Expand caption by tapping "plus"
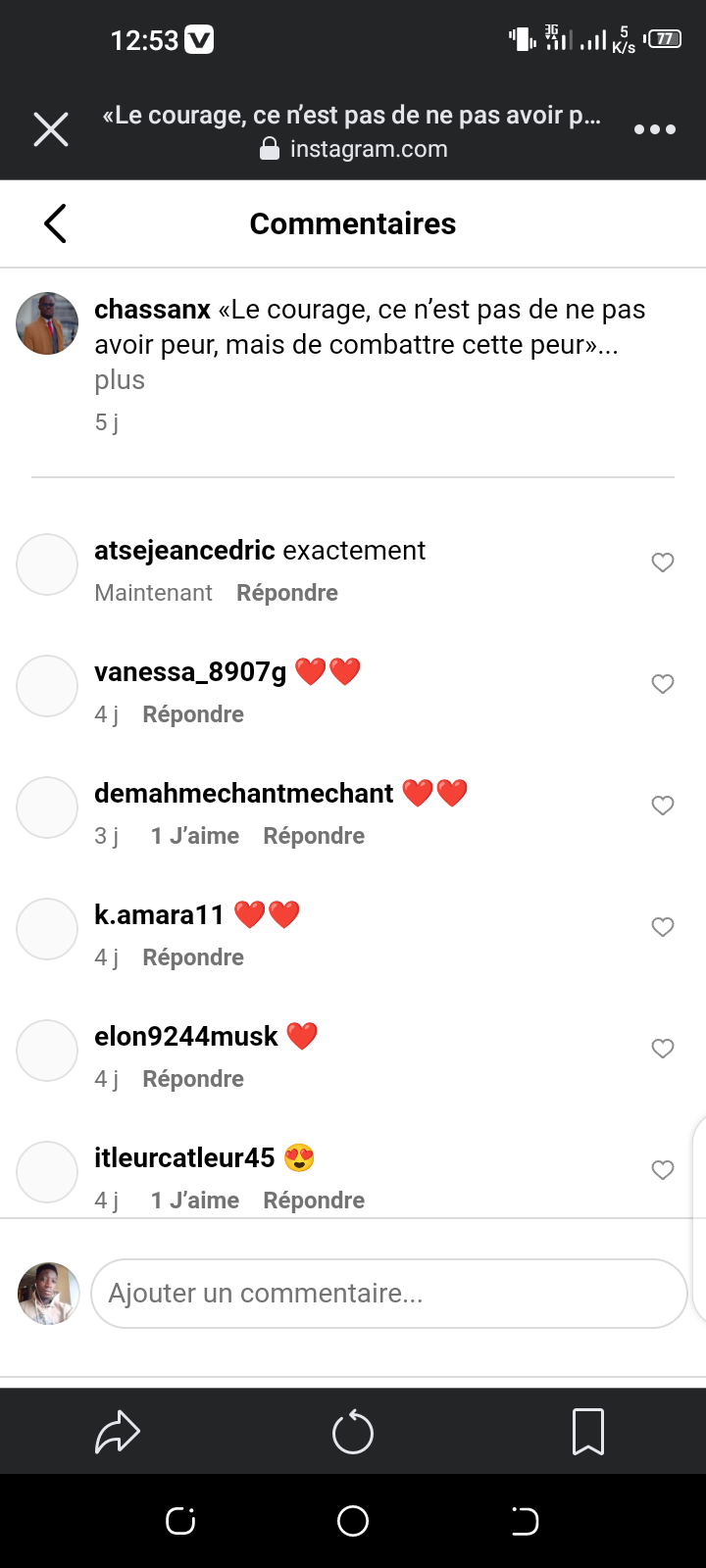This screenshot has height=1568, width=706. coord(120,380)
